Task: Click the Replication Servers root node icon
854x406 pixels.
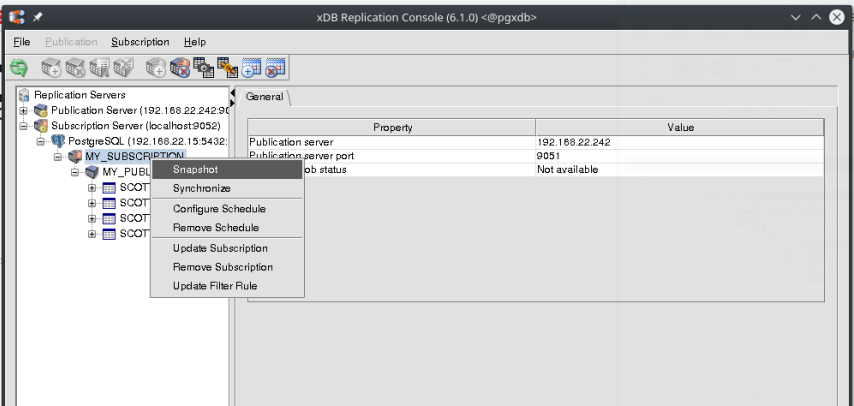Action: point(24,95)
